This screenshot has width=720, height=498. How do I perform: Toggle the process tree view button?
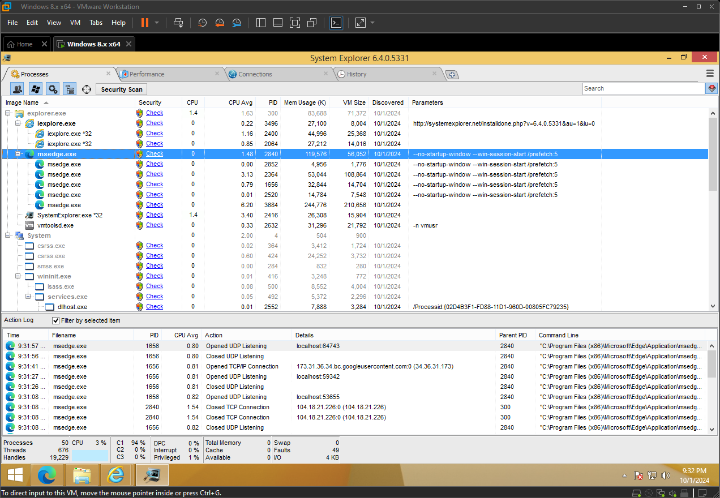pyautogui.click(x=70, y=89)
